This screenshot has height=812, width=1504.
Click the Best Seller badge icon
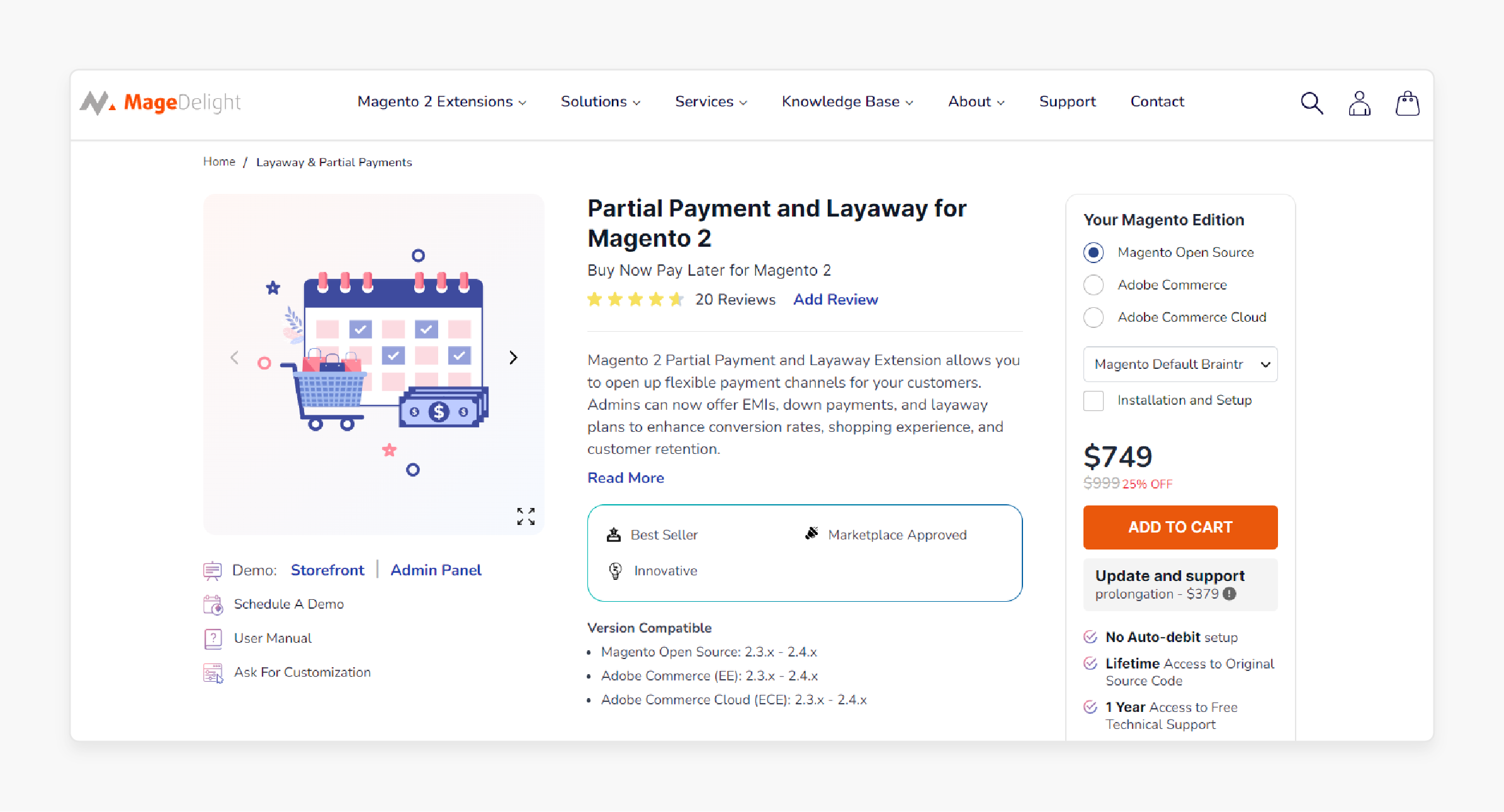(613, 534)
